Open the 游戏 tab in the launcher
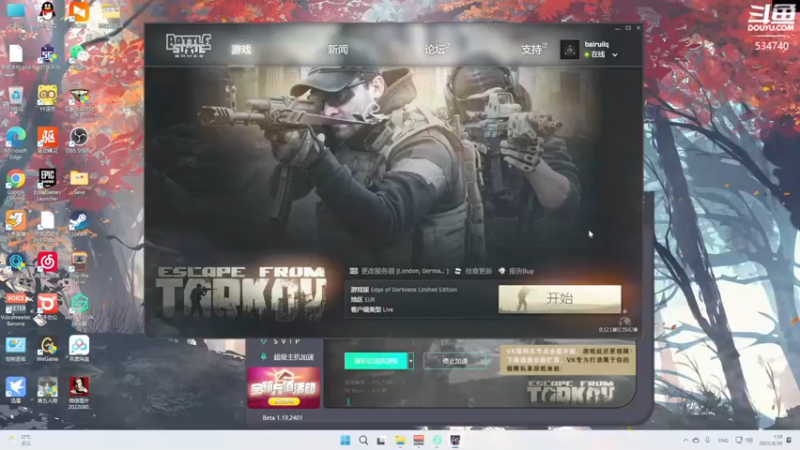Image resolution: width=800 pixels, height=450 pixels. [241, 49]
